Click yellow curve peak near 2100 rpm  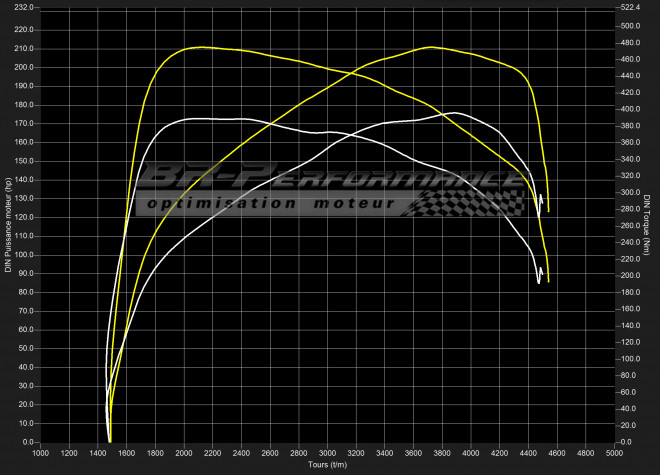click(x=200, y=47)
